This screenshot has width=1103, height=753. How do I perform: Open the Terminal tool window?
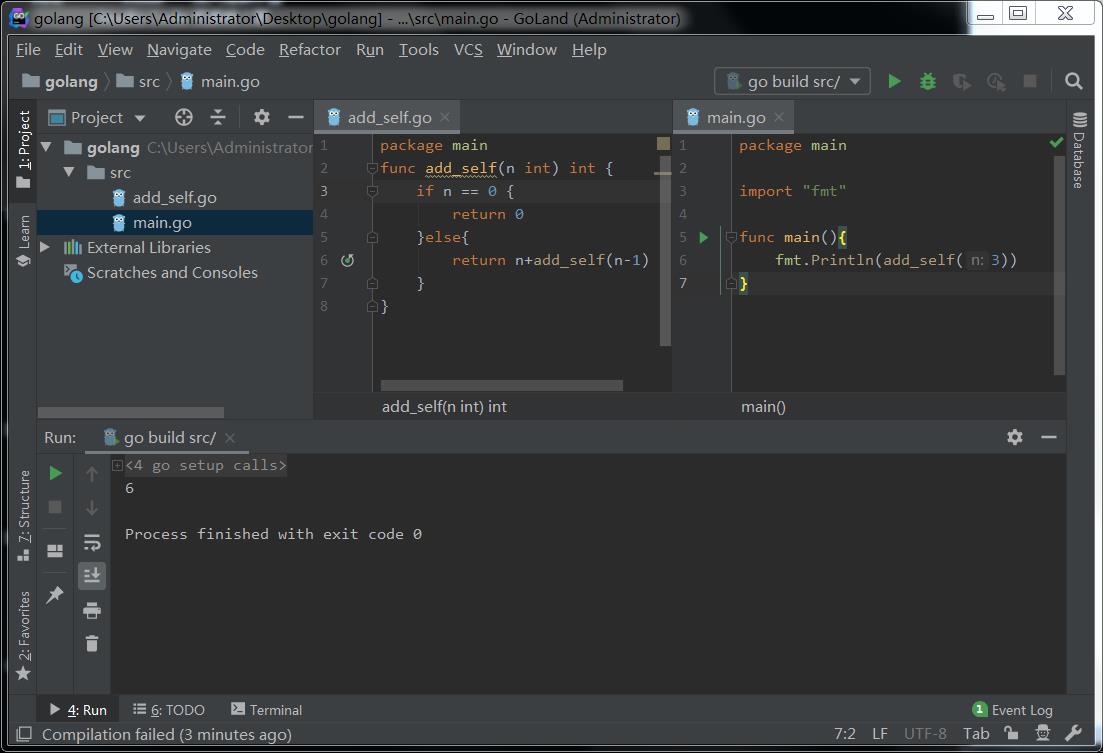click(266, 710)
